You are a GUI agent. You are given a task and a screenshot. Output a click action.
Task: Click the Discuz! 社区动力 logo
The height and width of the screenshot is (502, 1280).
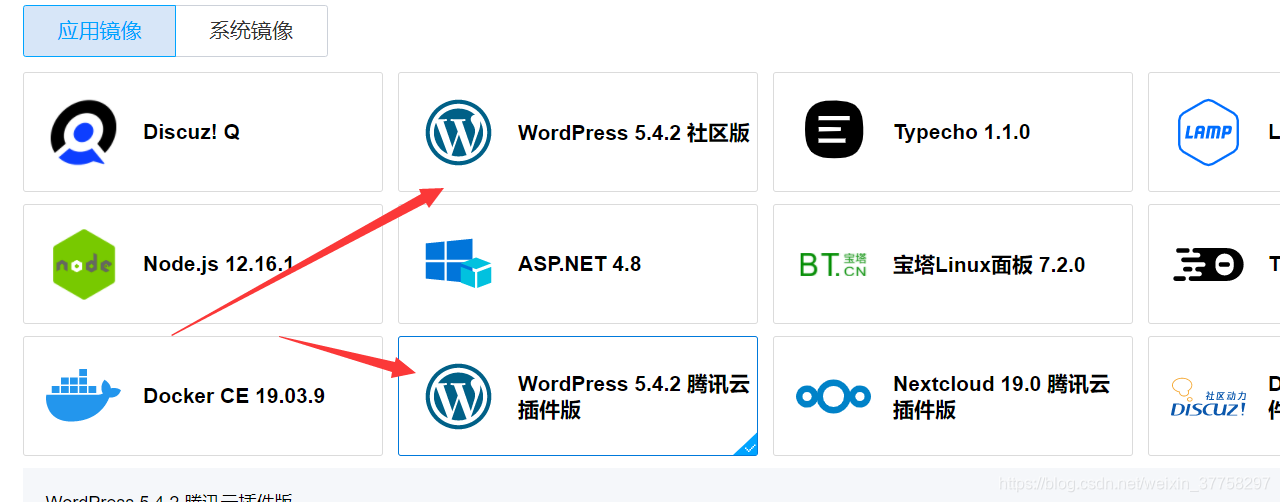1208,397
